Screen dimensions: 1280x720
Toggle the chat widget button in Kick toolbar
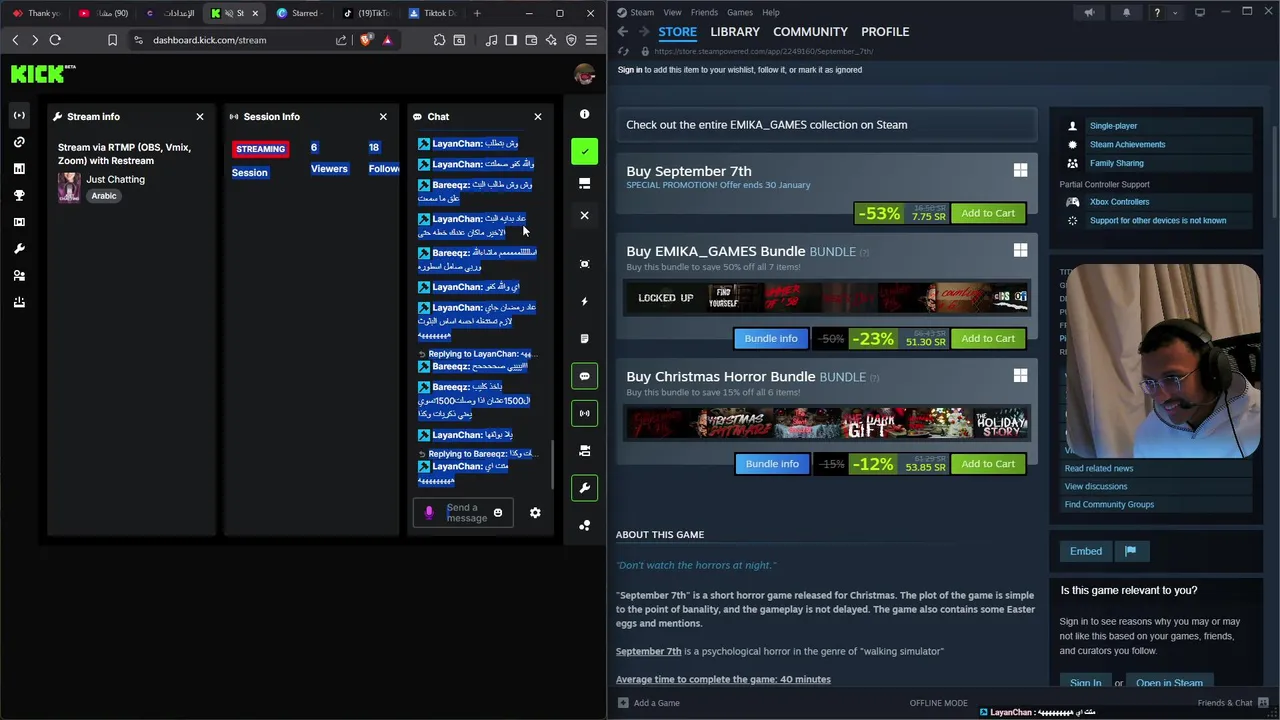point(585,376)
